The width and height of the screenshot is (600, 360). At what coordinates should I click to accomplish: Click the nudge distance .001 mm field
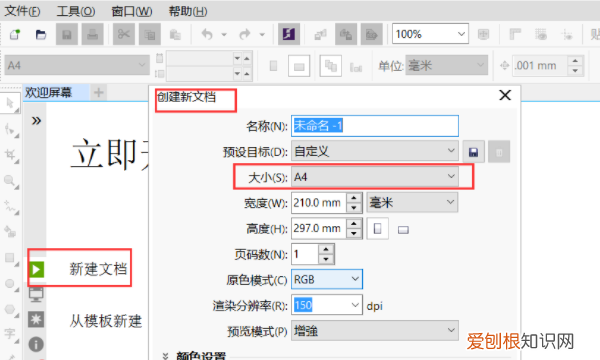(540, 65)
